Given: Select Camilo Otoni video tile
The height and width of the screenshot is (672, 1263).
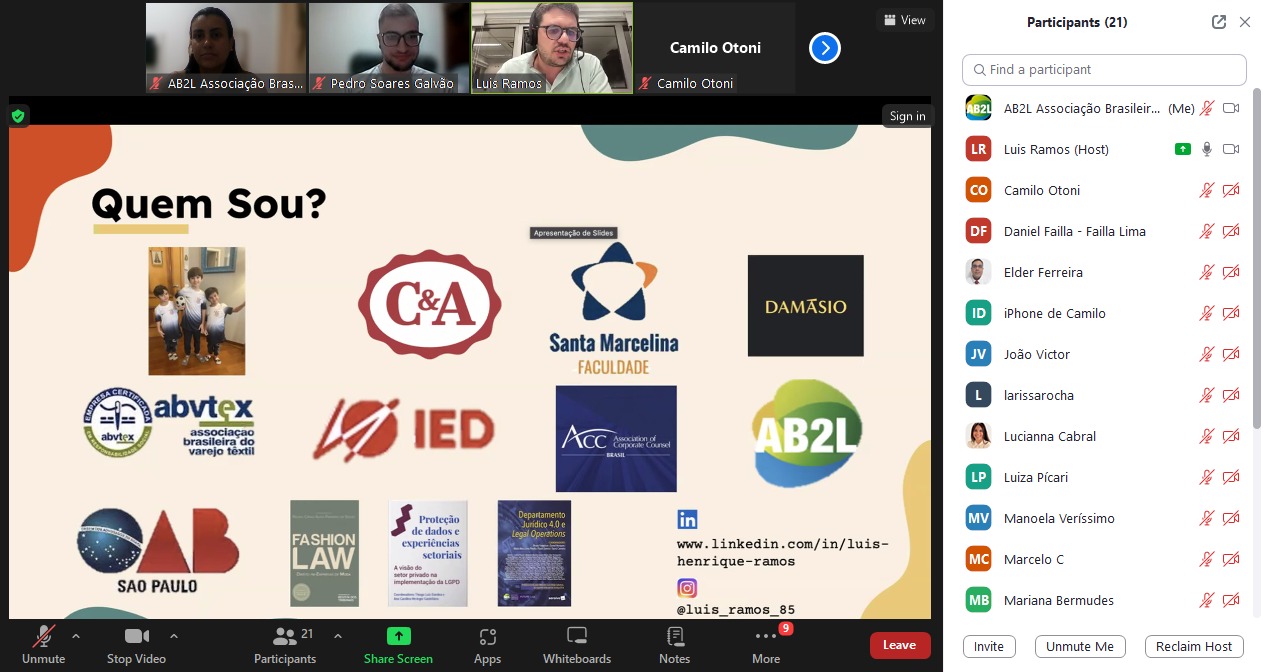Looking at the screenshot, I should click(715, 48).
